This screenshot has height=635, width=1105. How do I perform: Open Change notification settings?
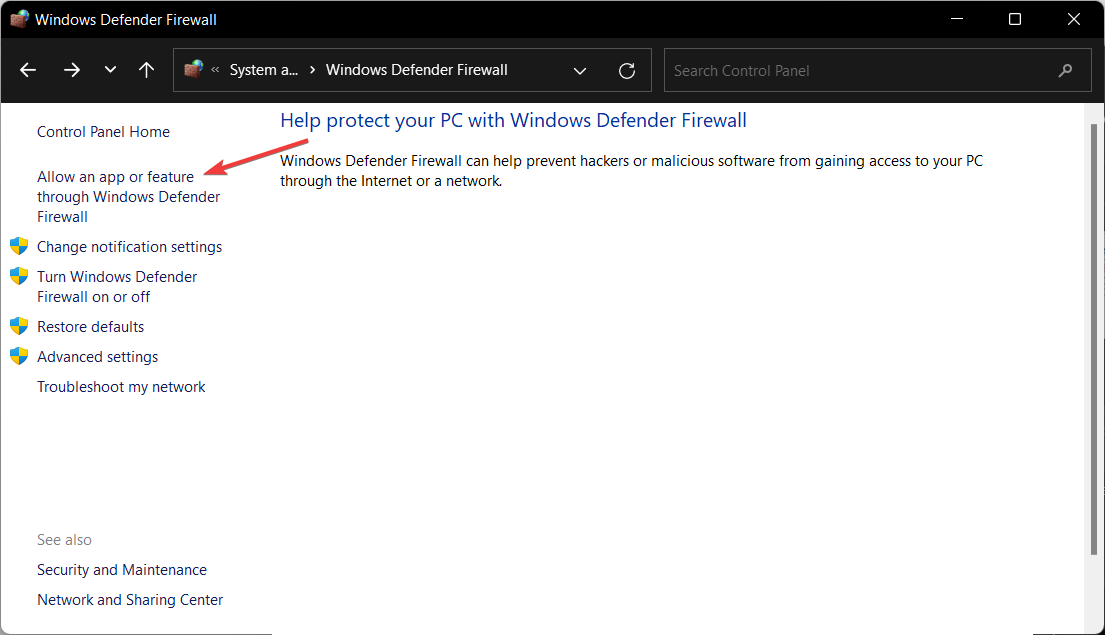pyautogui.click(x=130, y=247)
